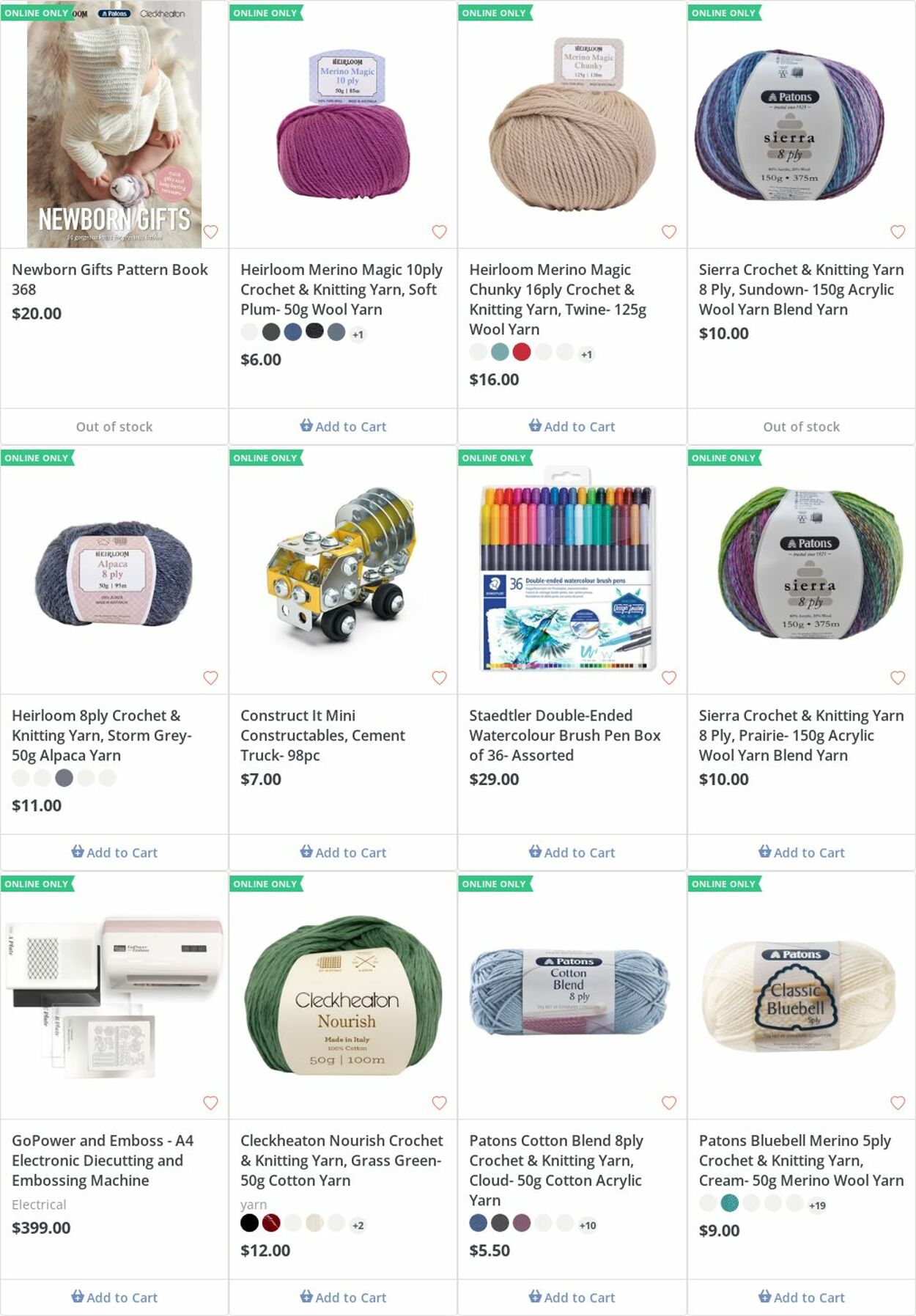Choose teal swatch for Patons Bluebell Merino
Screen dimensions: 916x1316
coord(729,1203)
